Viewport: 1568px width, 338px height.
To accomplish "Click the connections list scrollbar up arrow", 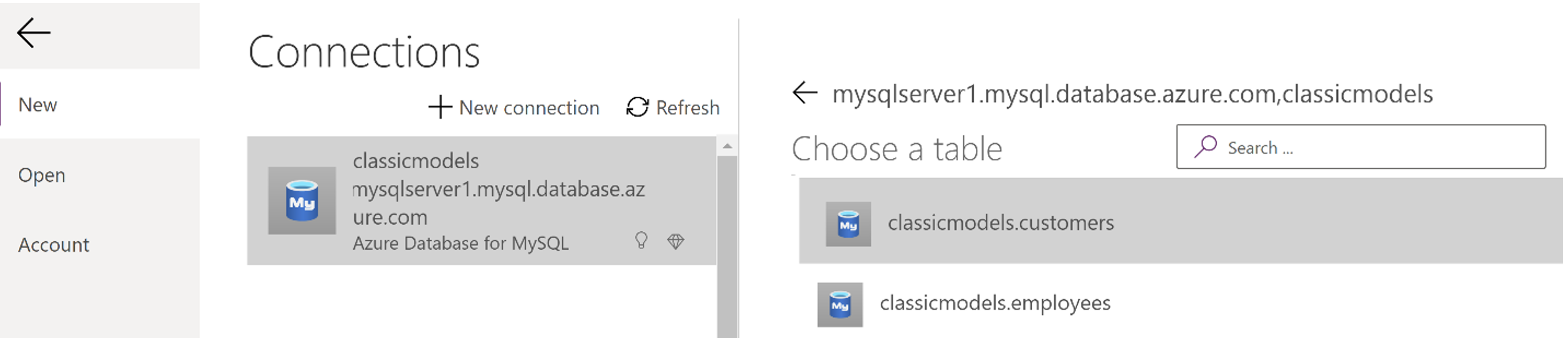I will point(727,146).
